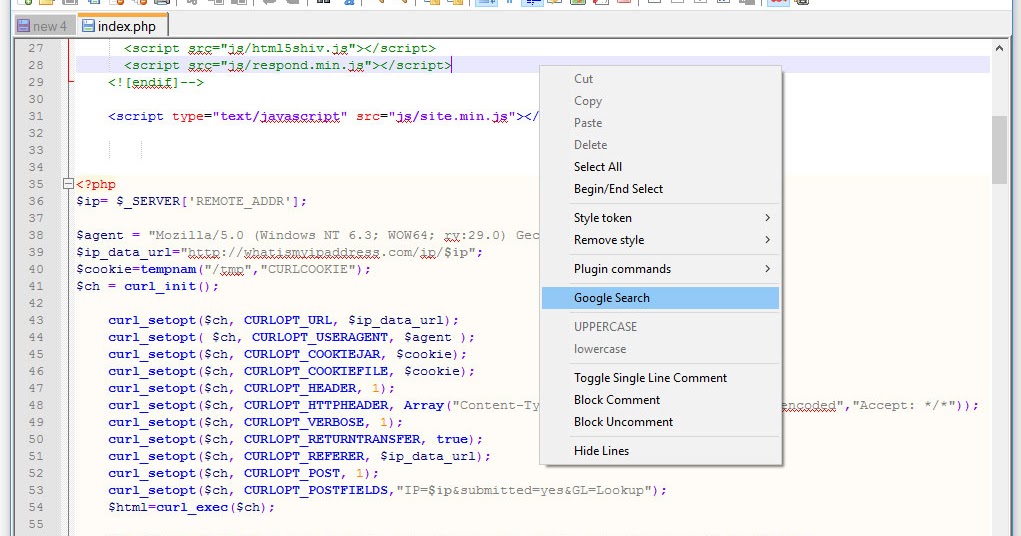
Task: Click line number 28 in the margin
Action: [36, 65]
